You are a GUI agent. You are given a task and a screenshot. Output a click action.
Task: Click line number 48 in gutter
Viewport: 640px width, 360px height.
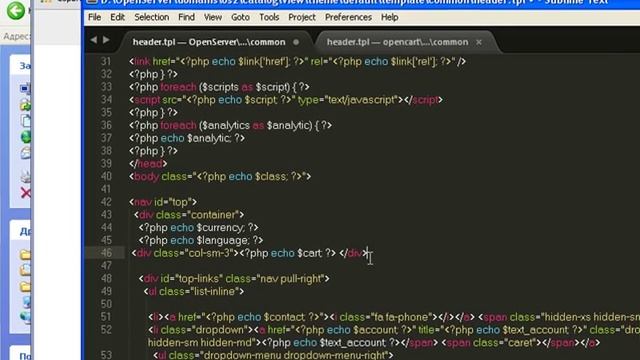click(106, 278)
